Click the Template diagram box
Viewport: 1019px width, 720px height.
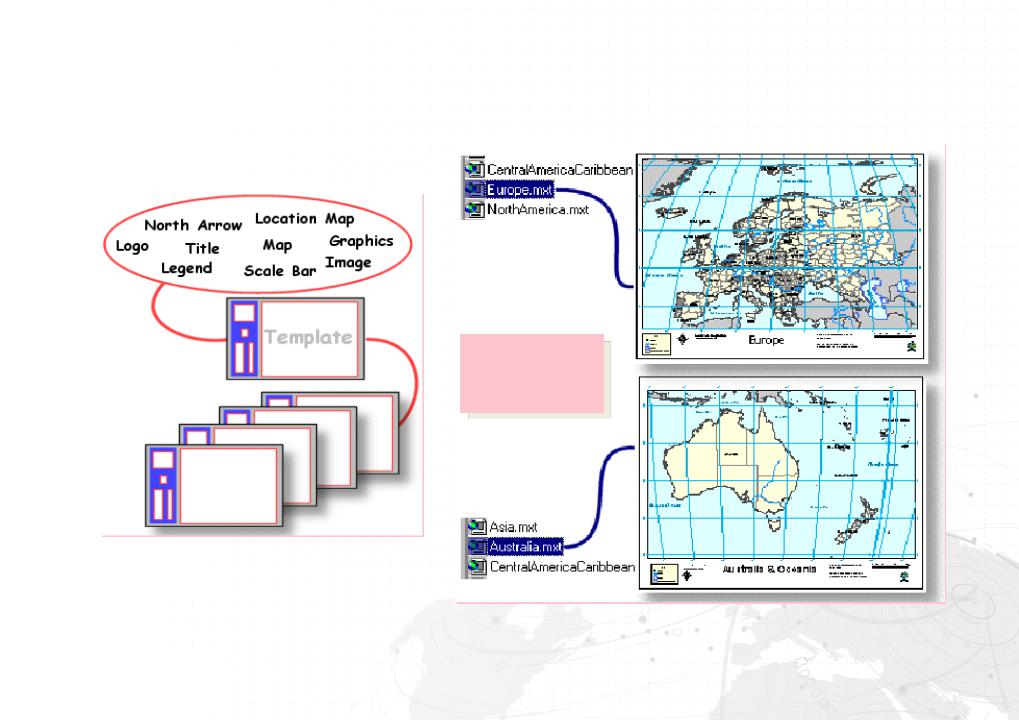click(x=296, y=339)
